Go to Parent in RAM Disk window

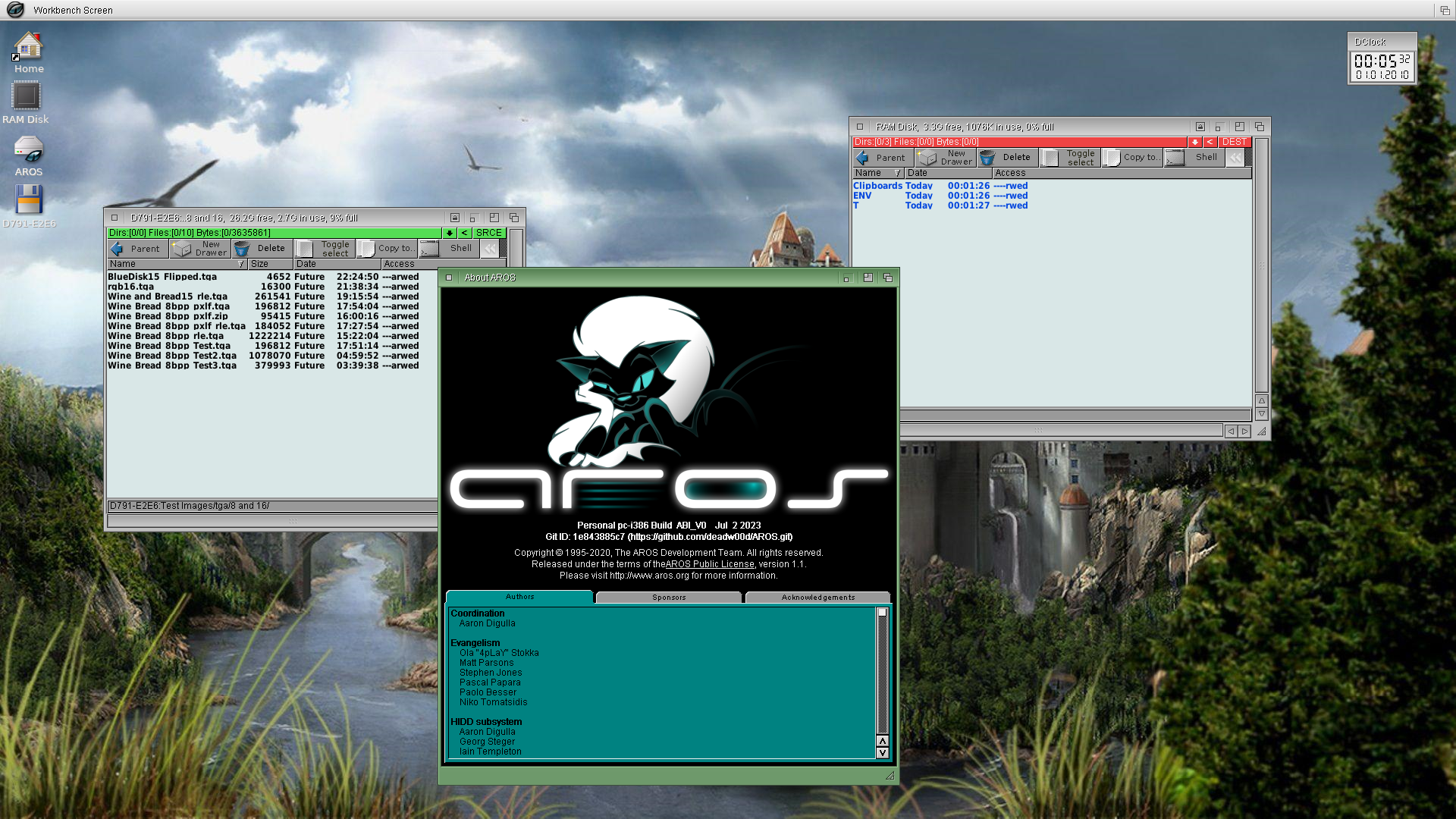click(x=882, y=158)
